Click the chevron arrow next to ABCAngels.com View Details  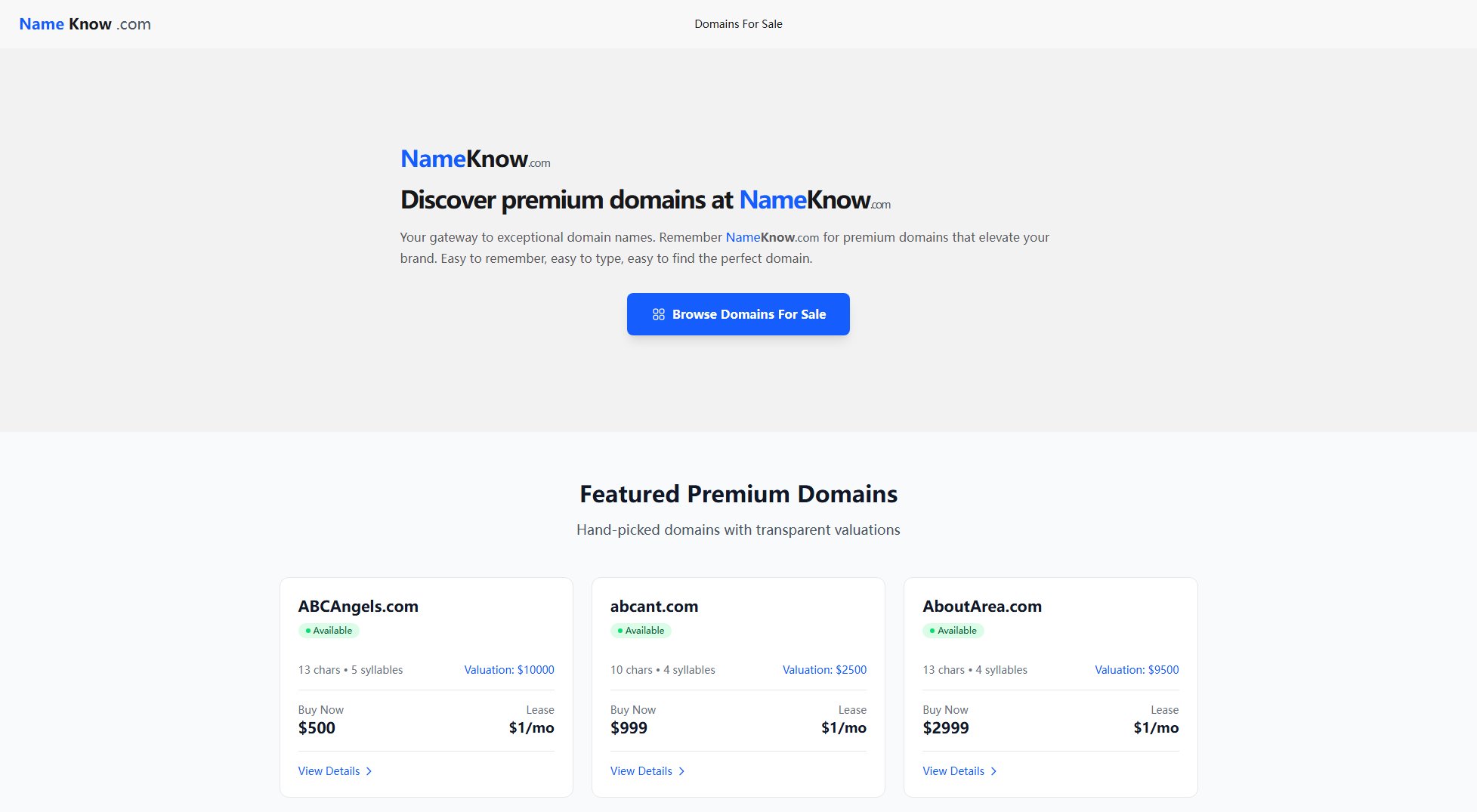(x=369, y=771)
